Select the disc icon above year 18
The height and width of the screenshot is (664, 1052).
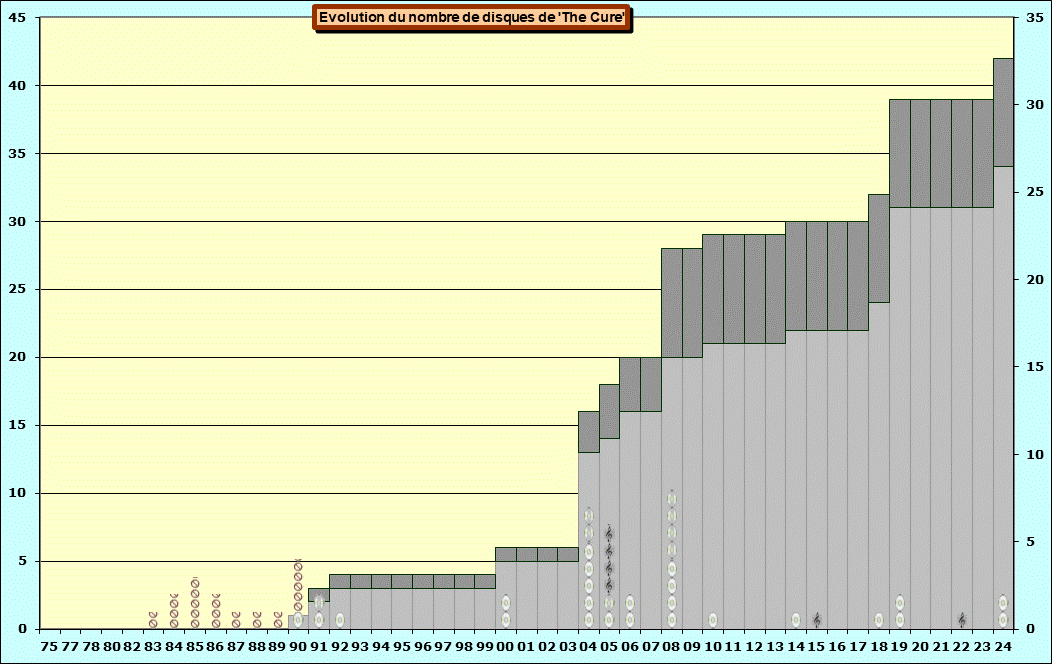tap(878, 620)
